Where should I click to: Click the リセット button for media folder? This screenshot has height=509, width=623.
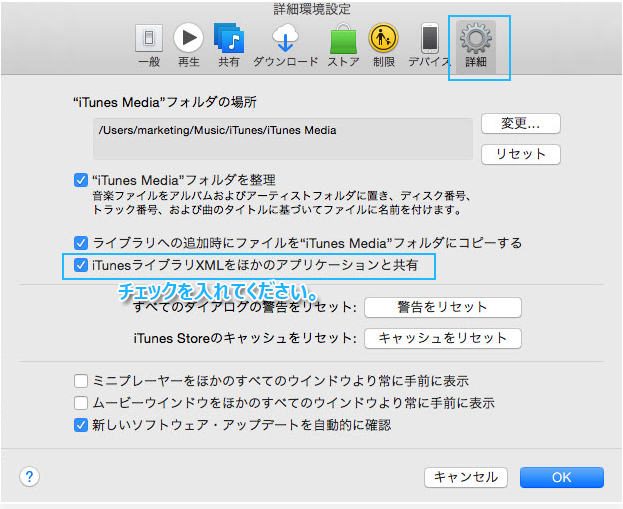520,154
